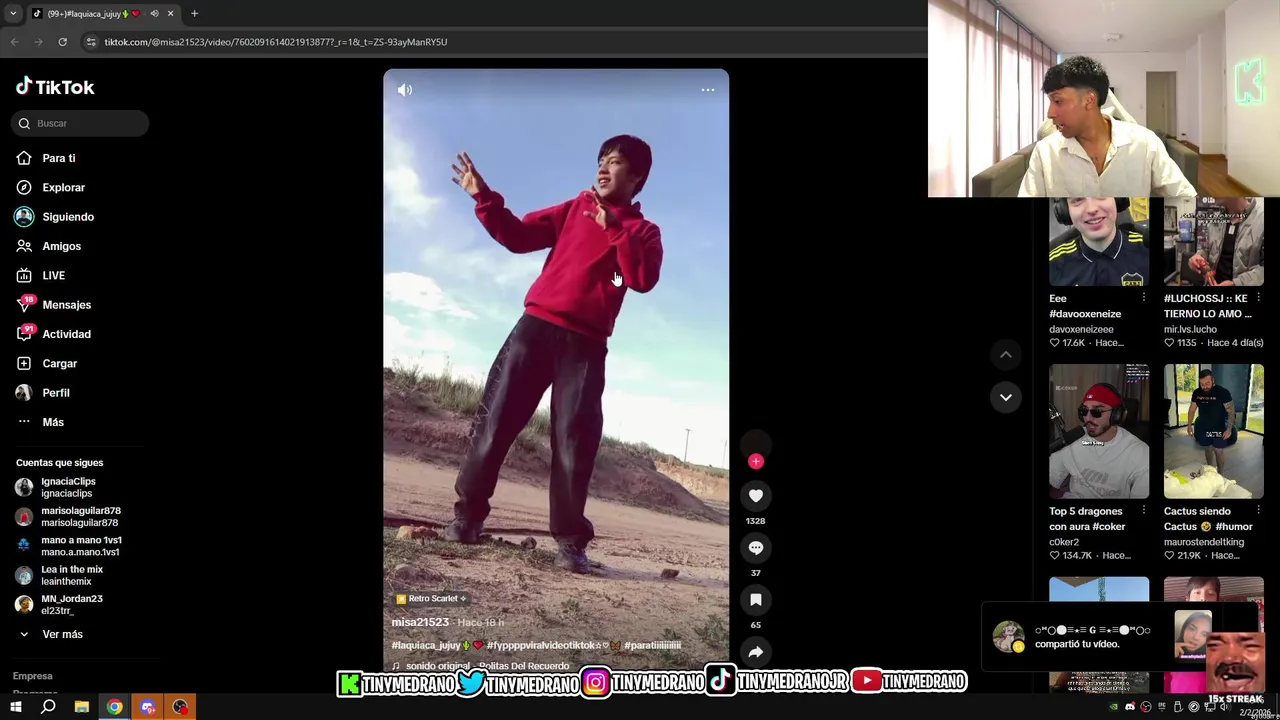Screen dimensions: 1280x720
Task: Open mano a mano 1vs1 account
Action: tap(69, 546)
